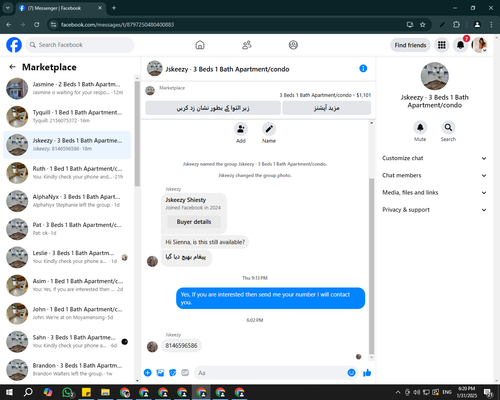Open the Friends icon in top navigation
This screenshot has height=400, width=500.
(x=247, y=45)
